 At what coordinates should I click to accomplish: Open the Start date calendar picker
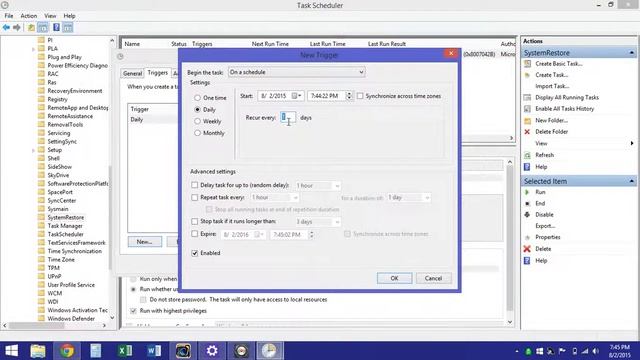pyautogui.click(x=296, y=96)
